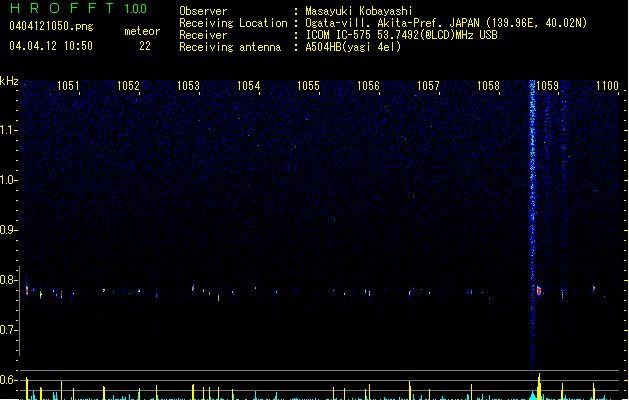The height and width of the screenshot is (400, 629).
Task: Click the 0.8 kHz frequency axis label
Action: pos(8,280)
